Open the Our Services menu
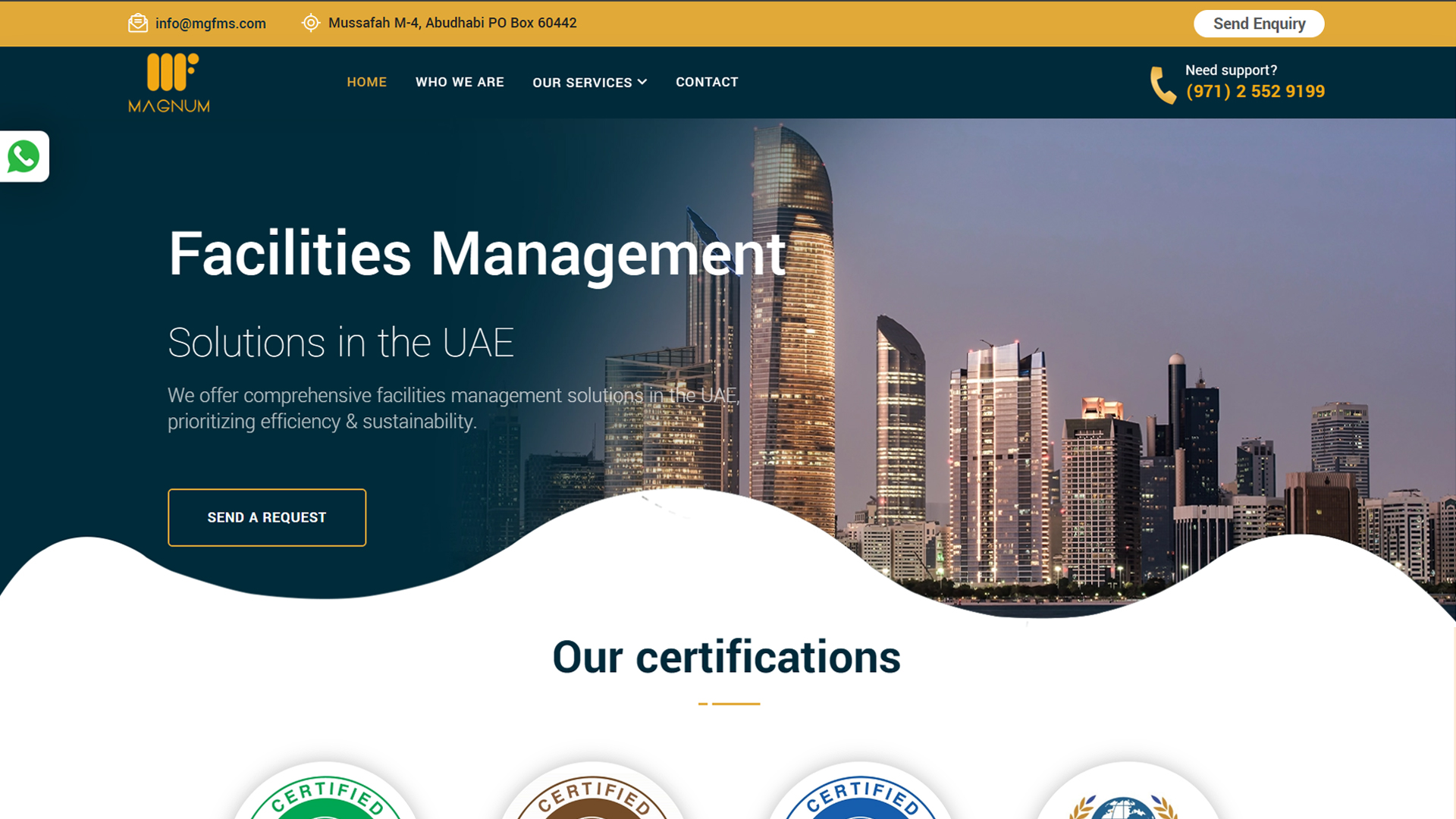The height and width of the screenshot is (819, 1456). [582, 83]
